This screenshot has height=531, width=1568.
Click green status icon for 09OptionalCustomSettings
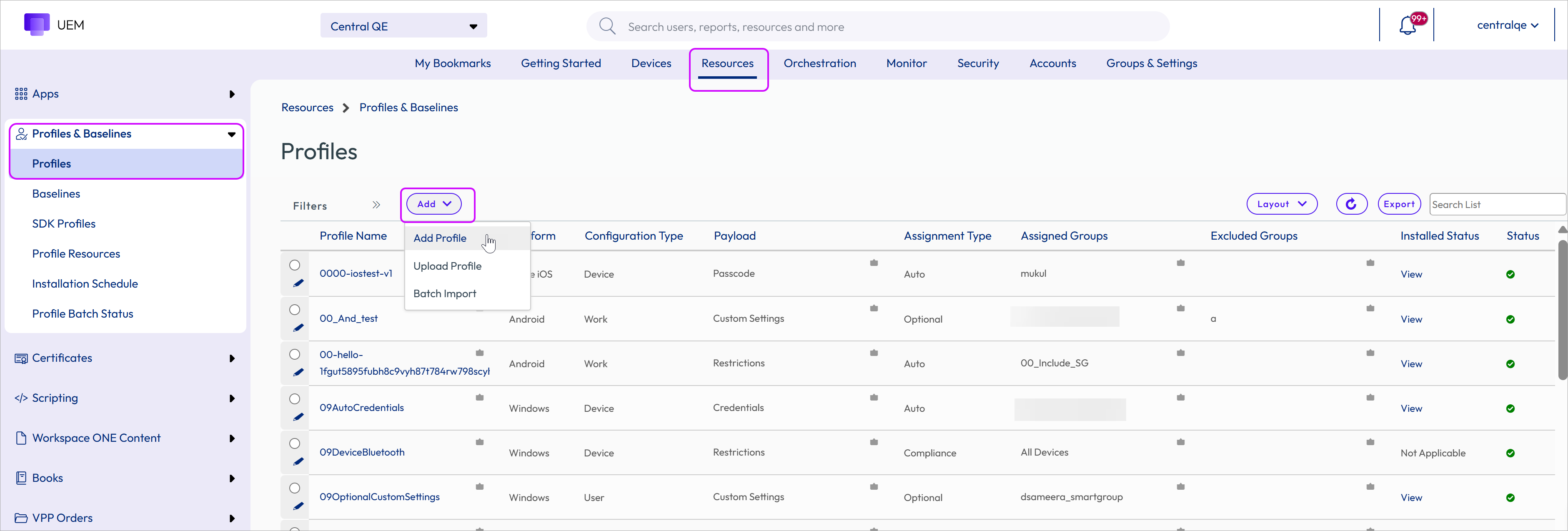[1510, 498]
